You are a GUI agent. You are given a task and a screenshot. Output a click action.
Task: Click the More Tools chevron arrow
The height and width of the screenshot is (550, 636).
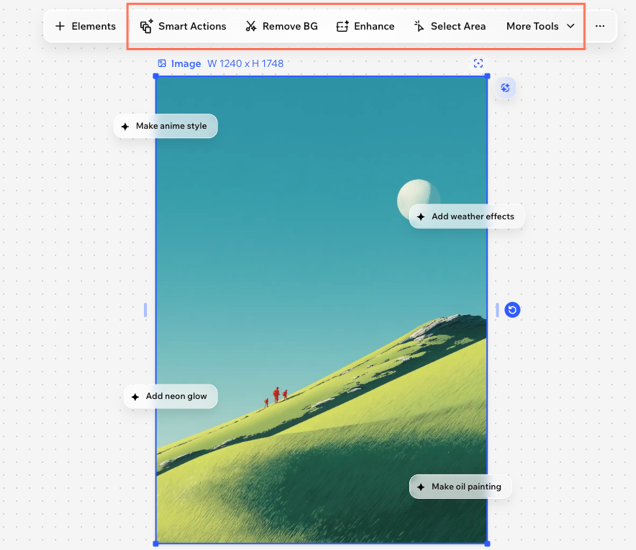point(570,26)
